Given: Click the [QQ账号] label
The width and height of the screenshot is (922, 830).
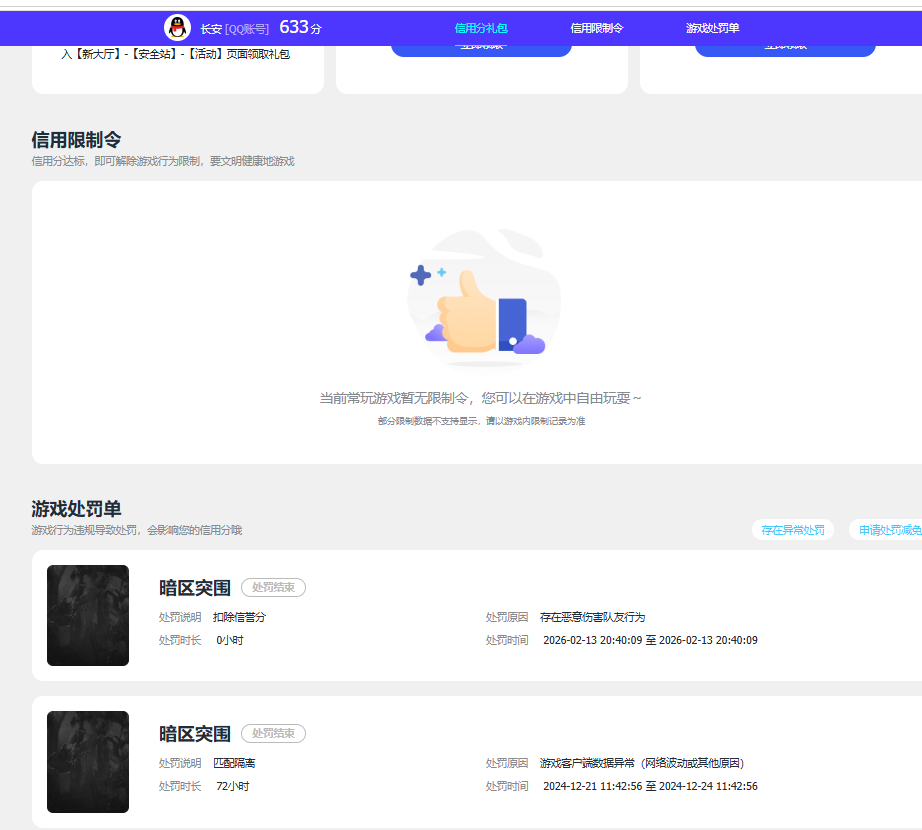Looking at the screenshot, I should [x=247, y=29].
